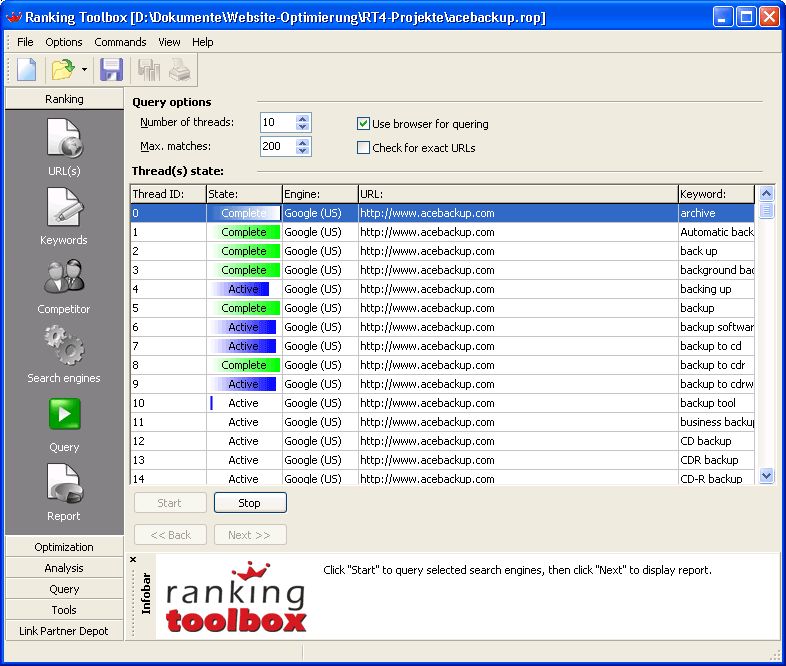Sort by the State column header

244,194
